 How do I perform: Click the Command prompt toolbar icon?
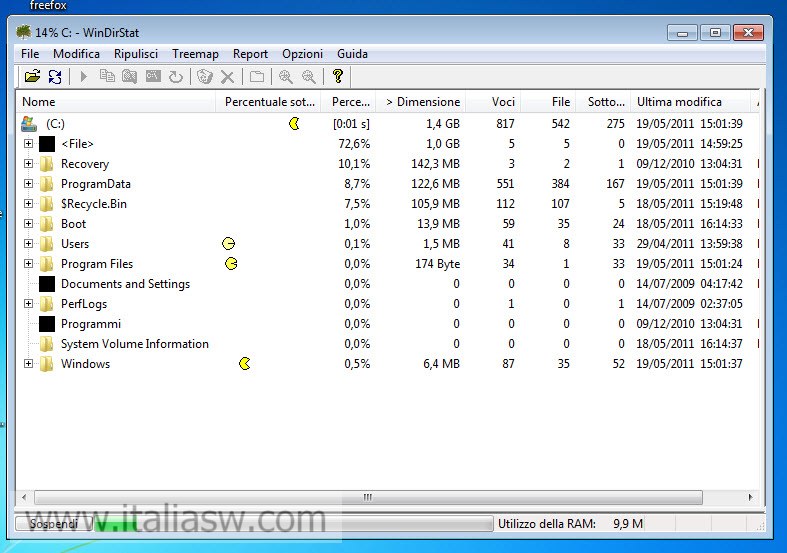pos(153,76)
